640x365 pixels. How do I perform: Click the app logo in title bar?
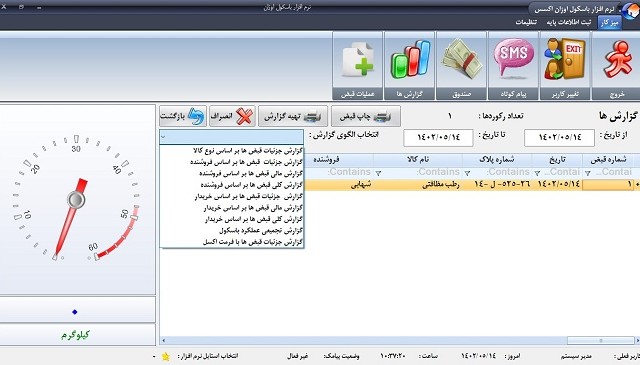point(630,11)
